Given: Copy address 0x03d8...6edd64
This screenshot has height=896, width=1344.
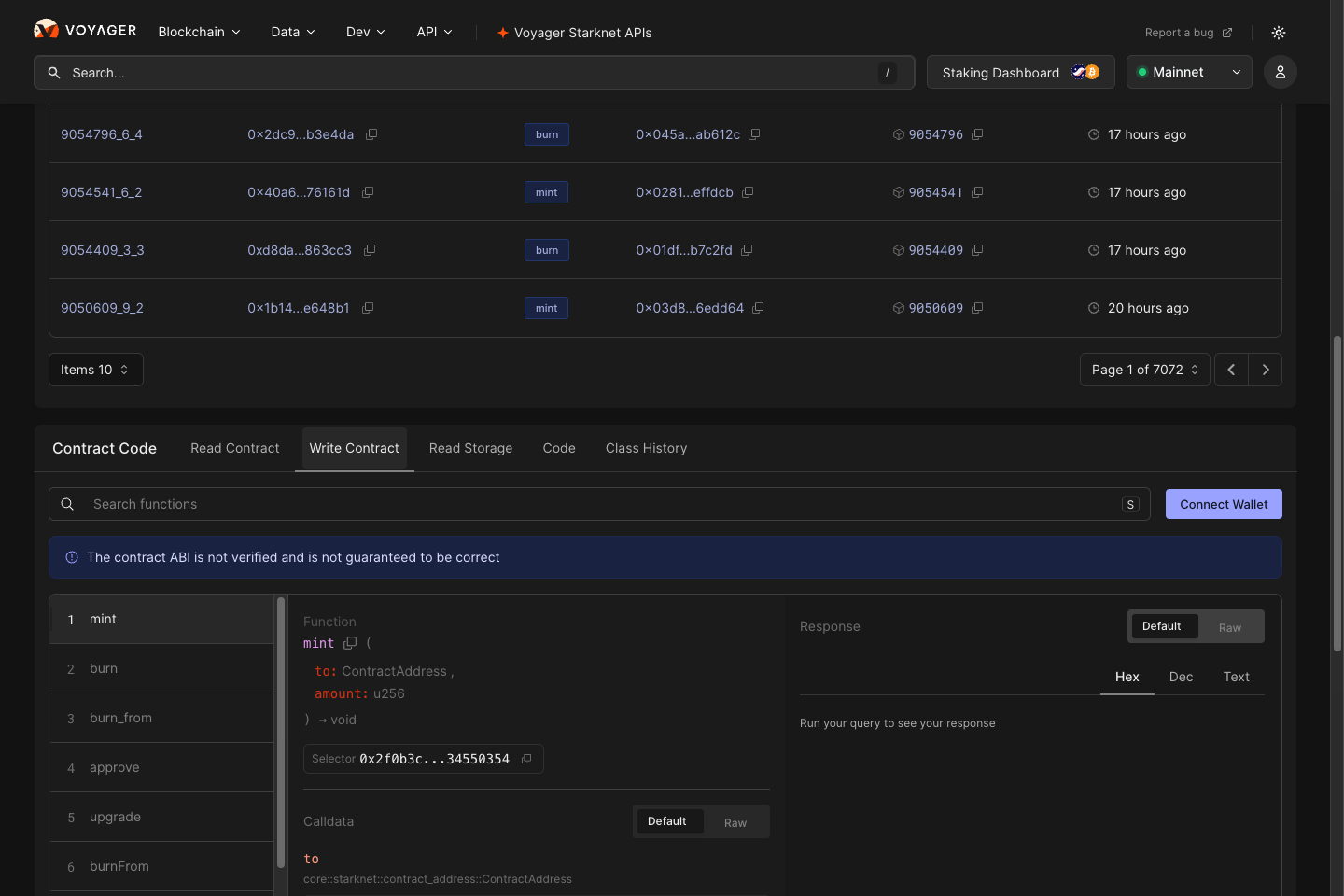Looking at the screenshot, I should (x=758, y=308).
